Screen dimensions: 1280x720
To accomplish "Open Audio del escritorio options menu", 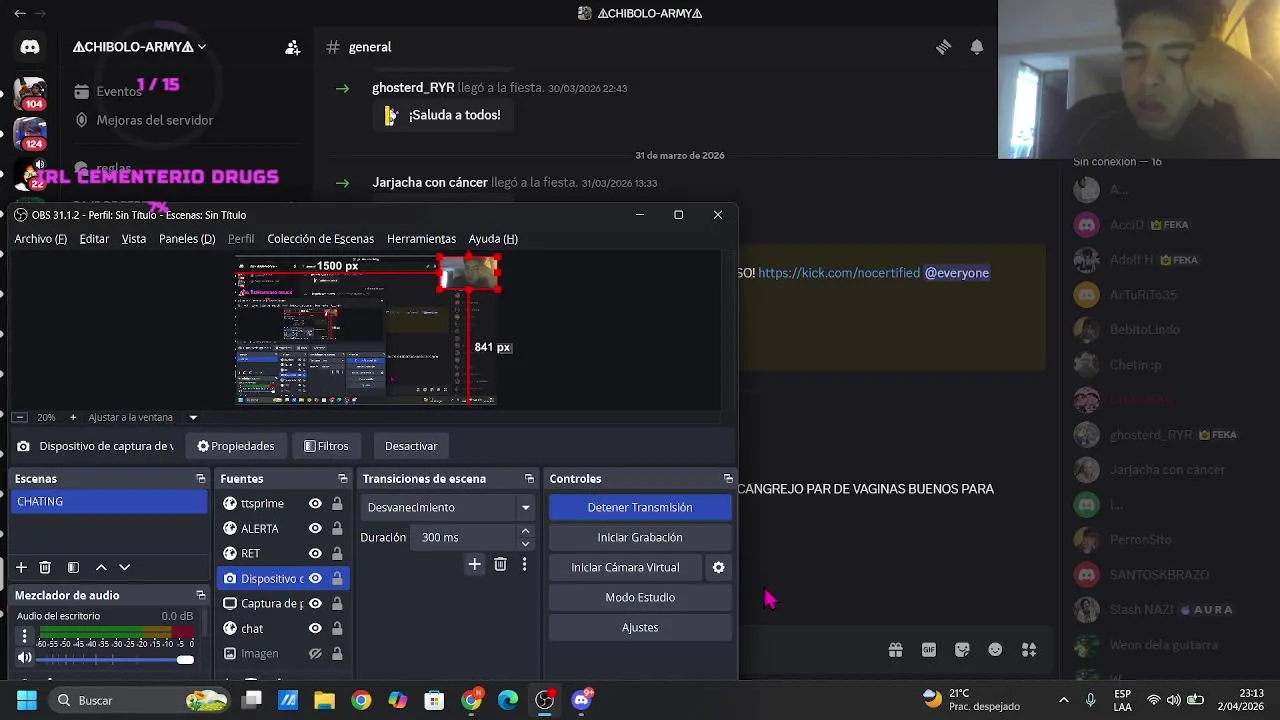I will 24,636.
